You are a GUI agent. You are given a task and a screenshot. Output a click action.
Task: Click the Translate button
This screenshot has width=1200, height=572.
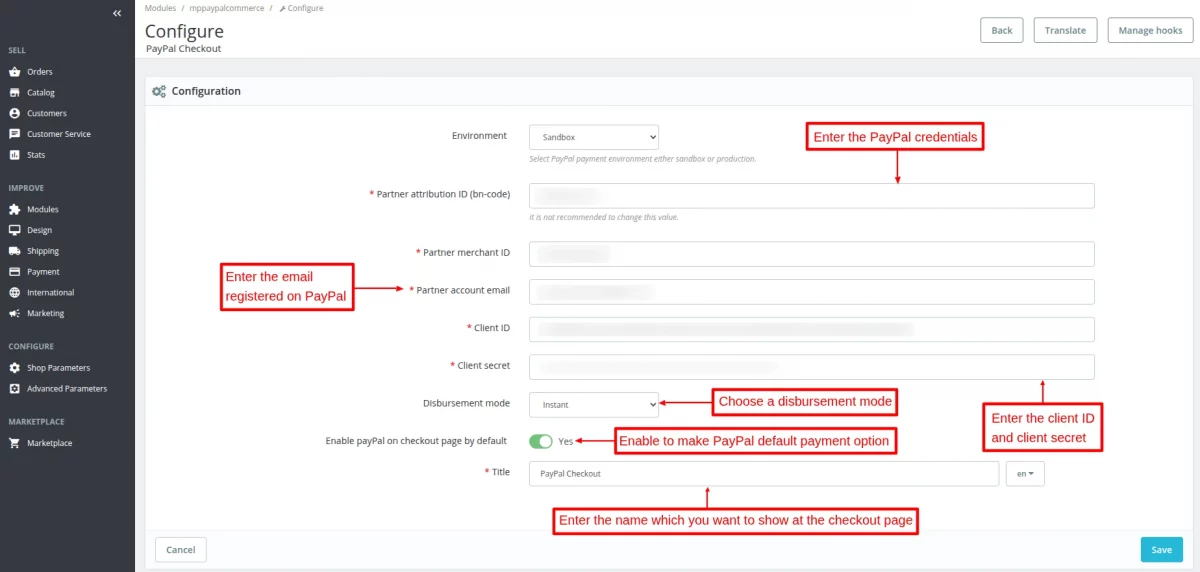click(1065, 31)
